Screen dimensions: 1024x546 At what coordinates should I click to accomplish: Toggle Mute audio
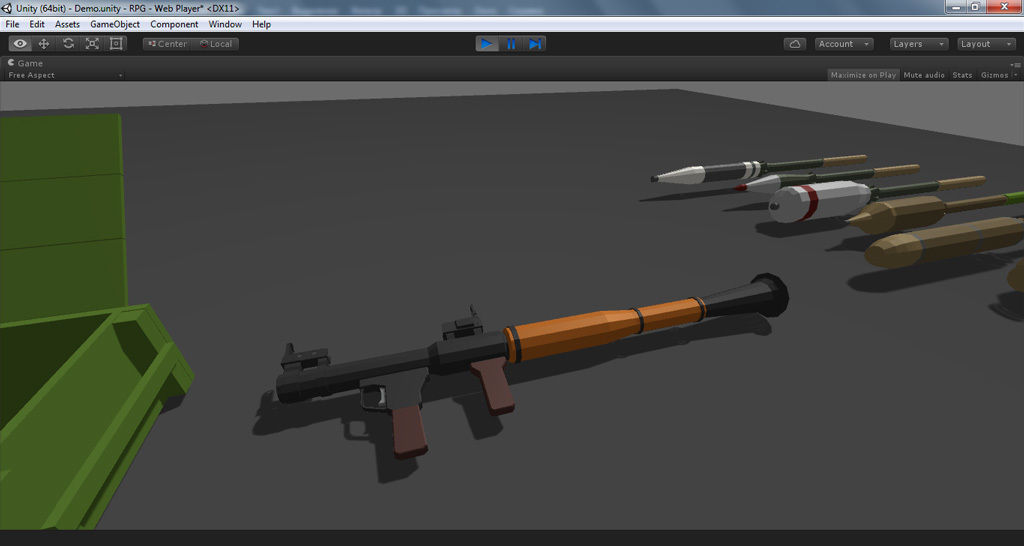pos(924,75)
